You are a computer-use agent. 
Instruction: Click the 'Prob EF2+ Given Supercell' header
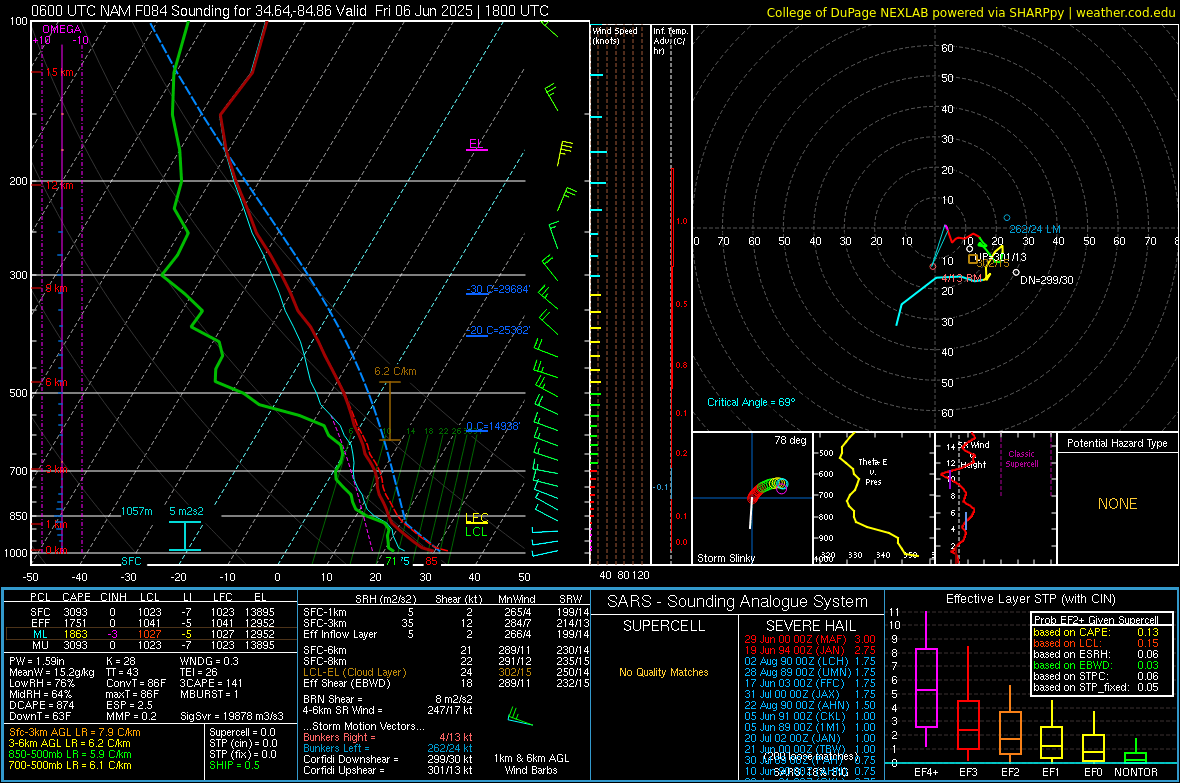[x=1096, y=620]
